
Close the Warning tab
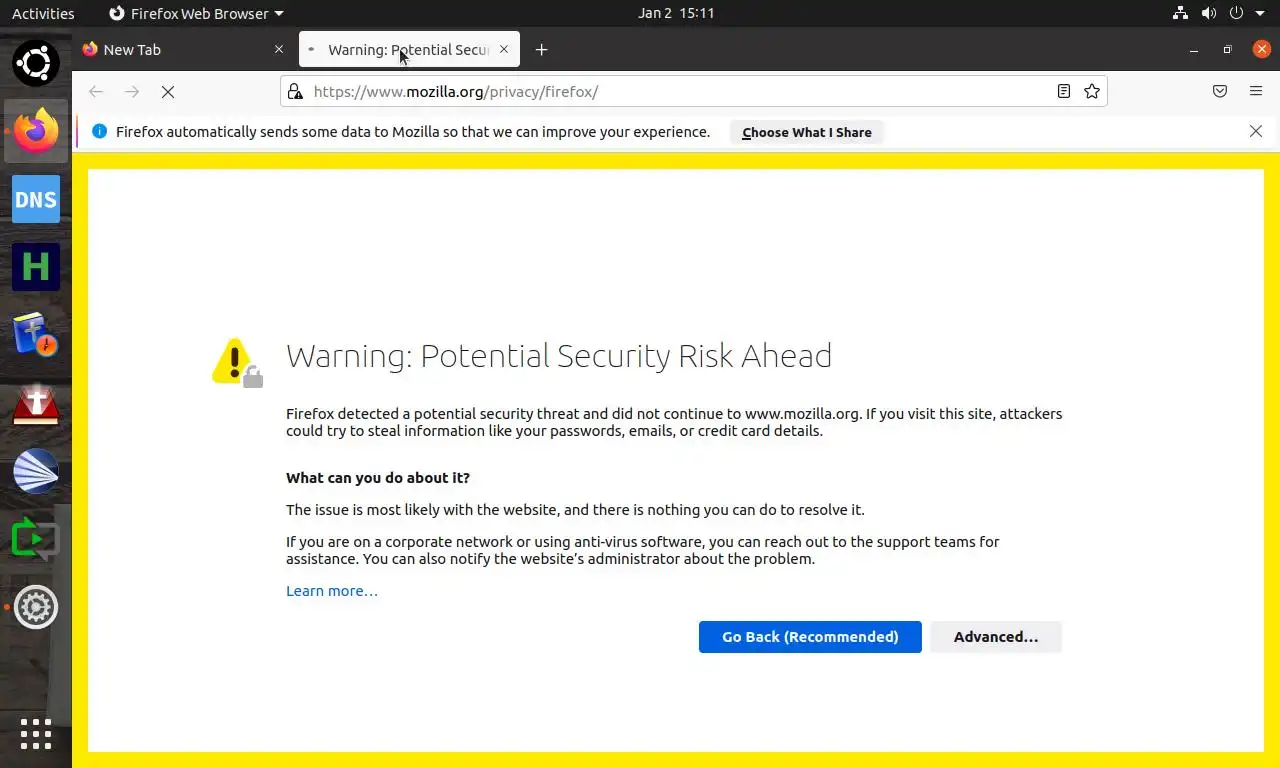coord(504,49)
